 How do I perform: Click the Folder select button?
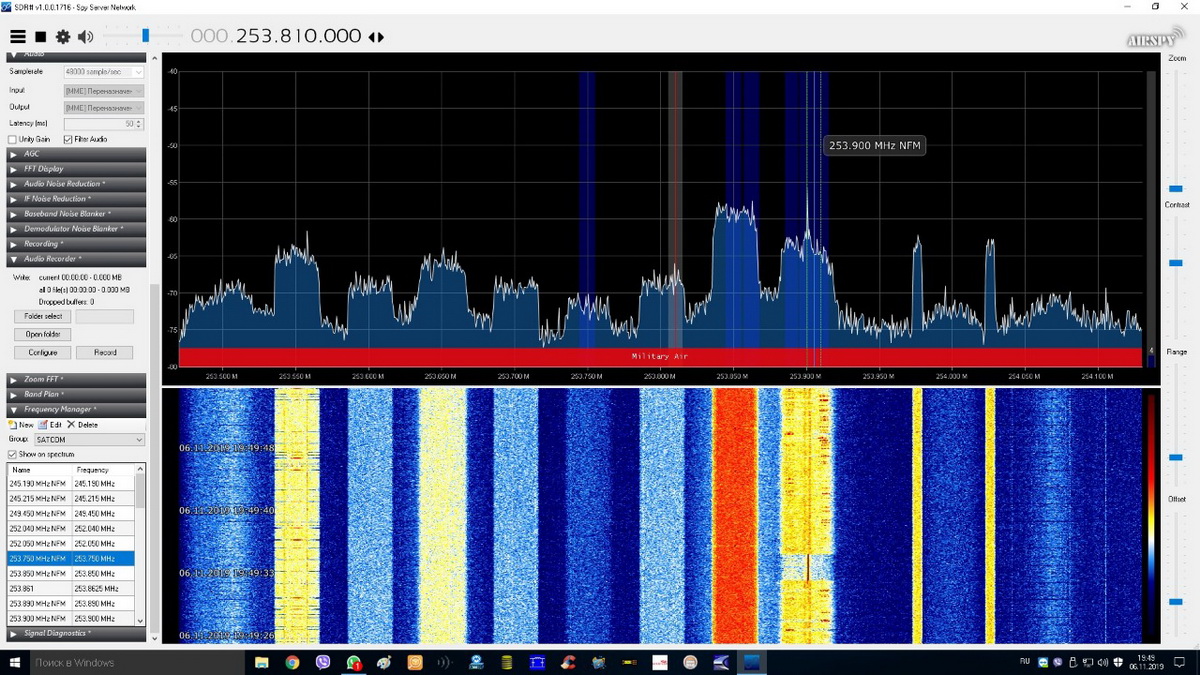coord(43,316)
